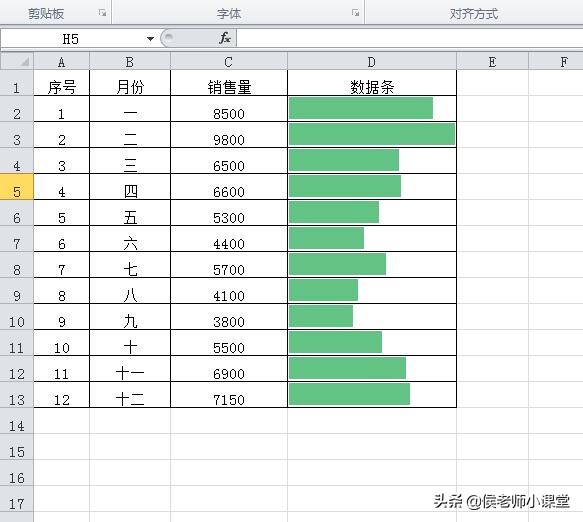Click the month cell 八

coord(130,291)
